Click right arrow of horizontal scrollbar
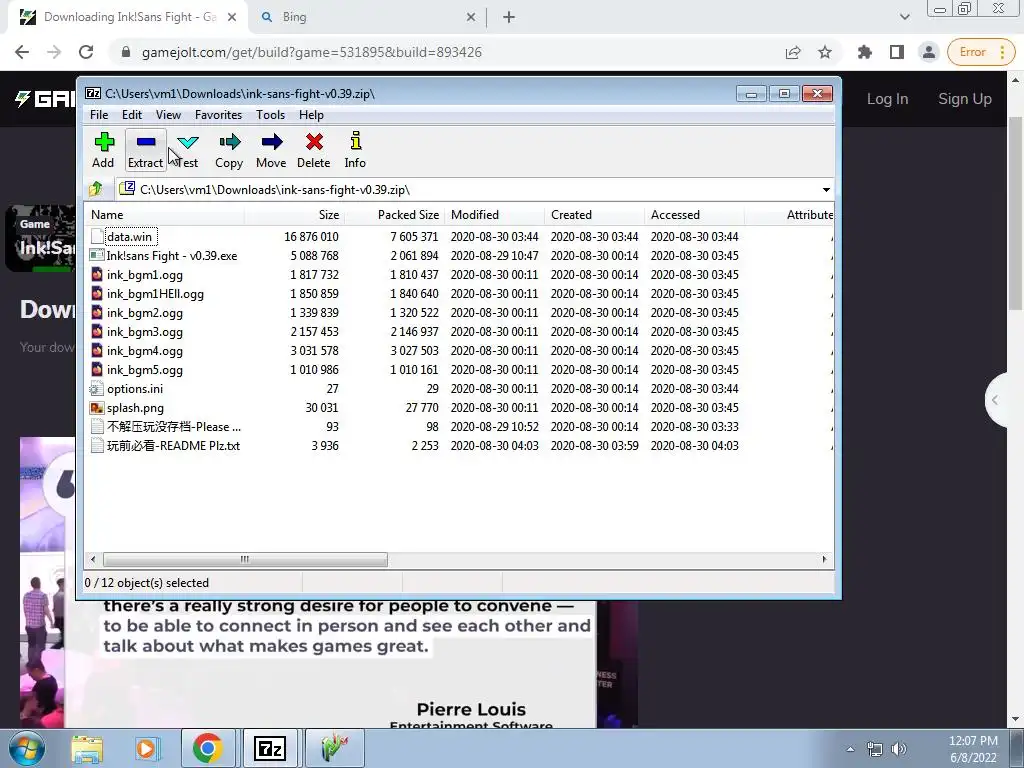This screenshot has width=1024, height=768. (x=824, y=560)
